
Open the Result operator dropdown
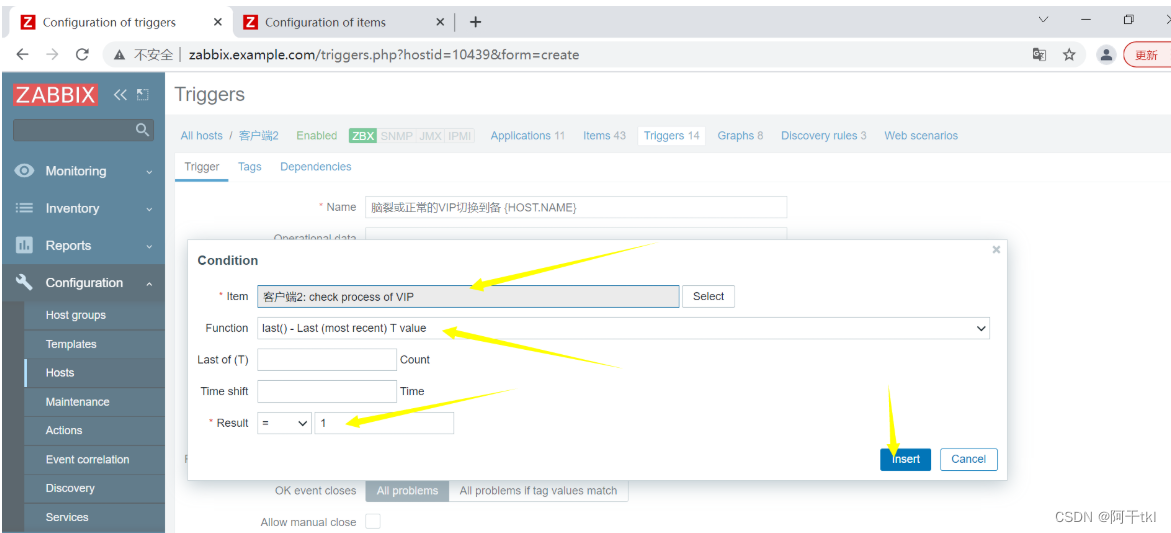point(285,423)
